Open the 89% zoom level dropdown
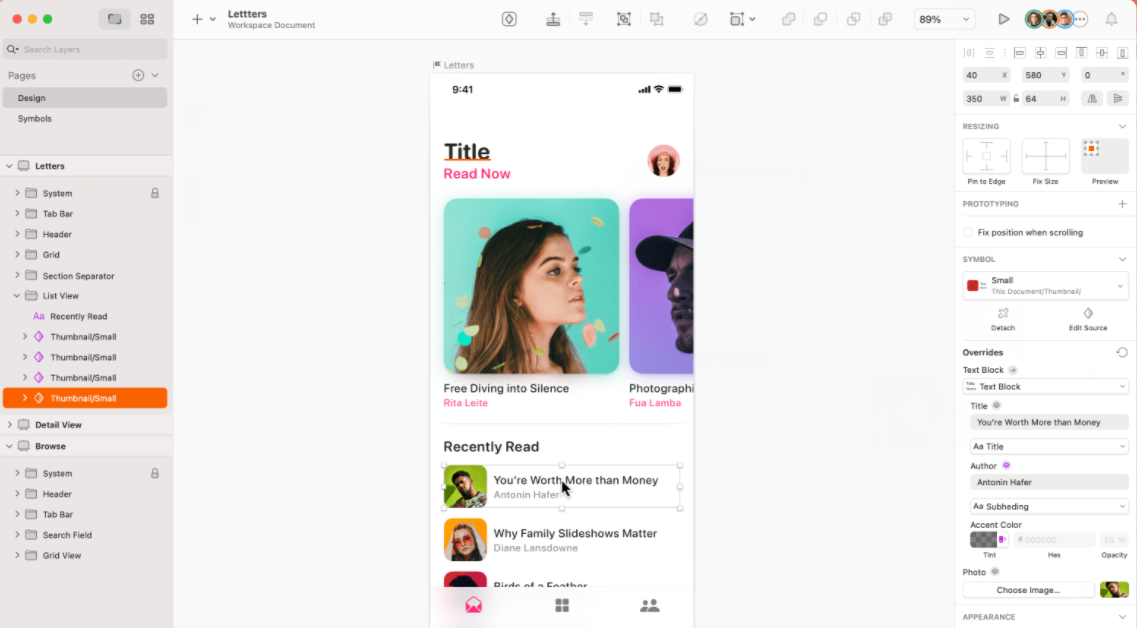 (x=943, y=17)
